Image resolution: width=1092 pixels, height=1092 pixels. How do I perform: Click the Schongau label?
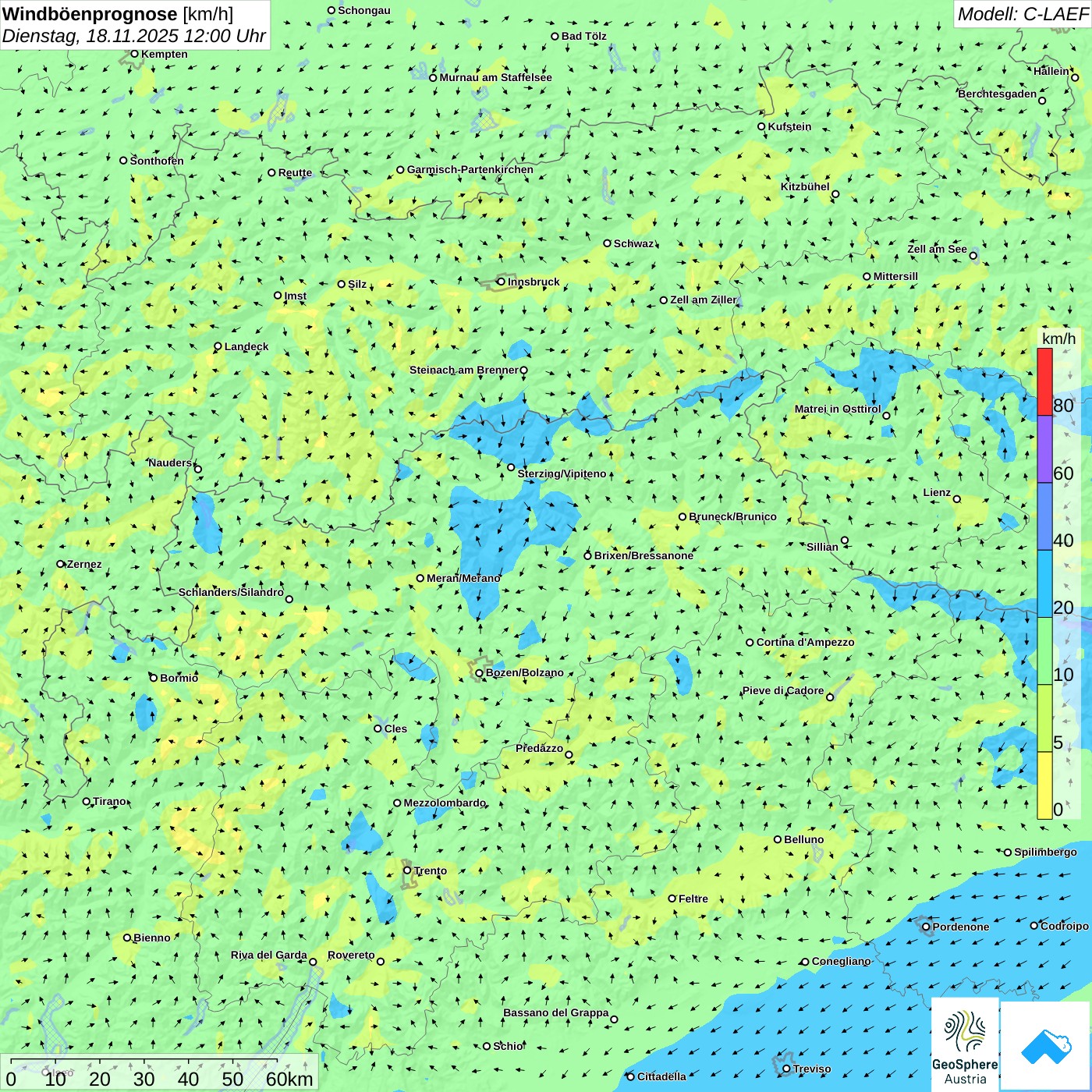coord(364,10)
